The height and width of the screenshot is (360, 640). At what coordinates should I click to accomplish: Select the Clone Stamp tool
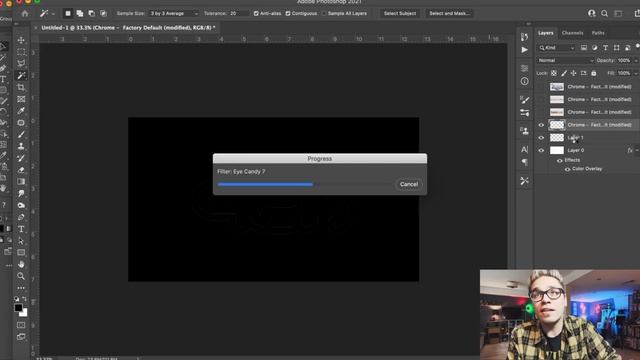click(x=21, y=146)
